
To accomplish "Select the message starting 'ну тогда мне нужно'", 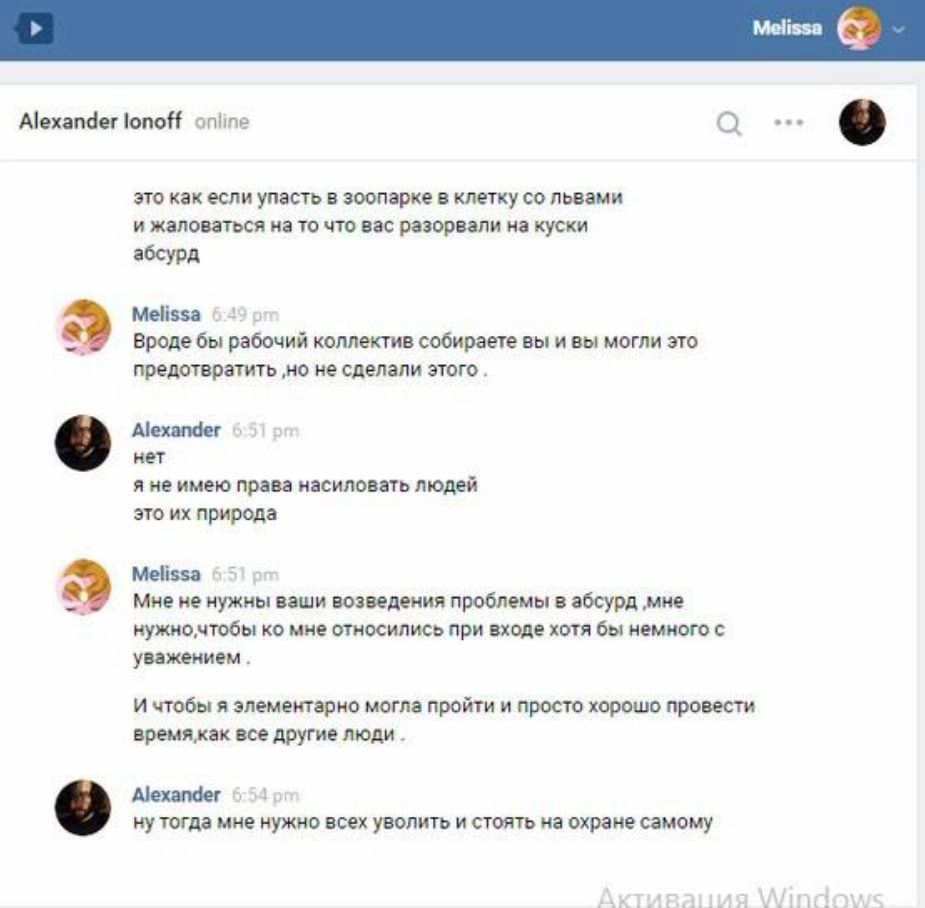I will pyautogui.click(x=423, y=822).
